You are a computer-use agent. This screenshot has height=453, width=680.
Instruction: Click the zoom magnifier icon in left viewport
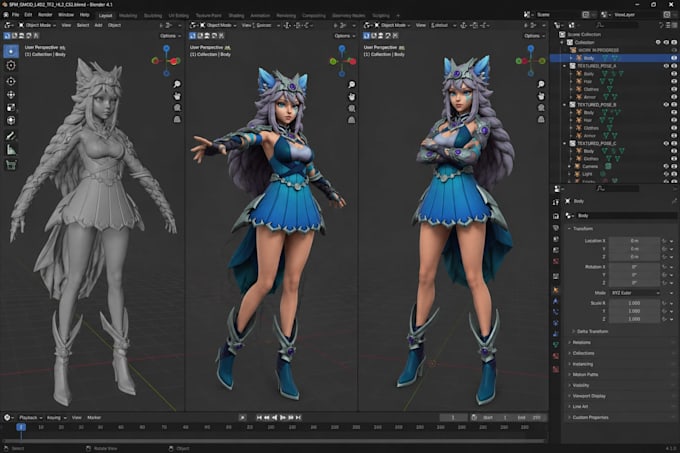pyautogui.click(x=177, y=84)
